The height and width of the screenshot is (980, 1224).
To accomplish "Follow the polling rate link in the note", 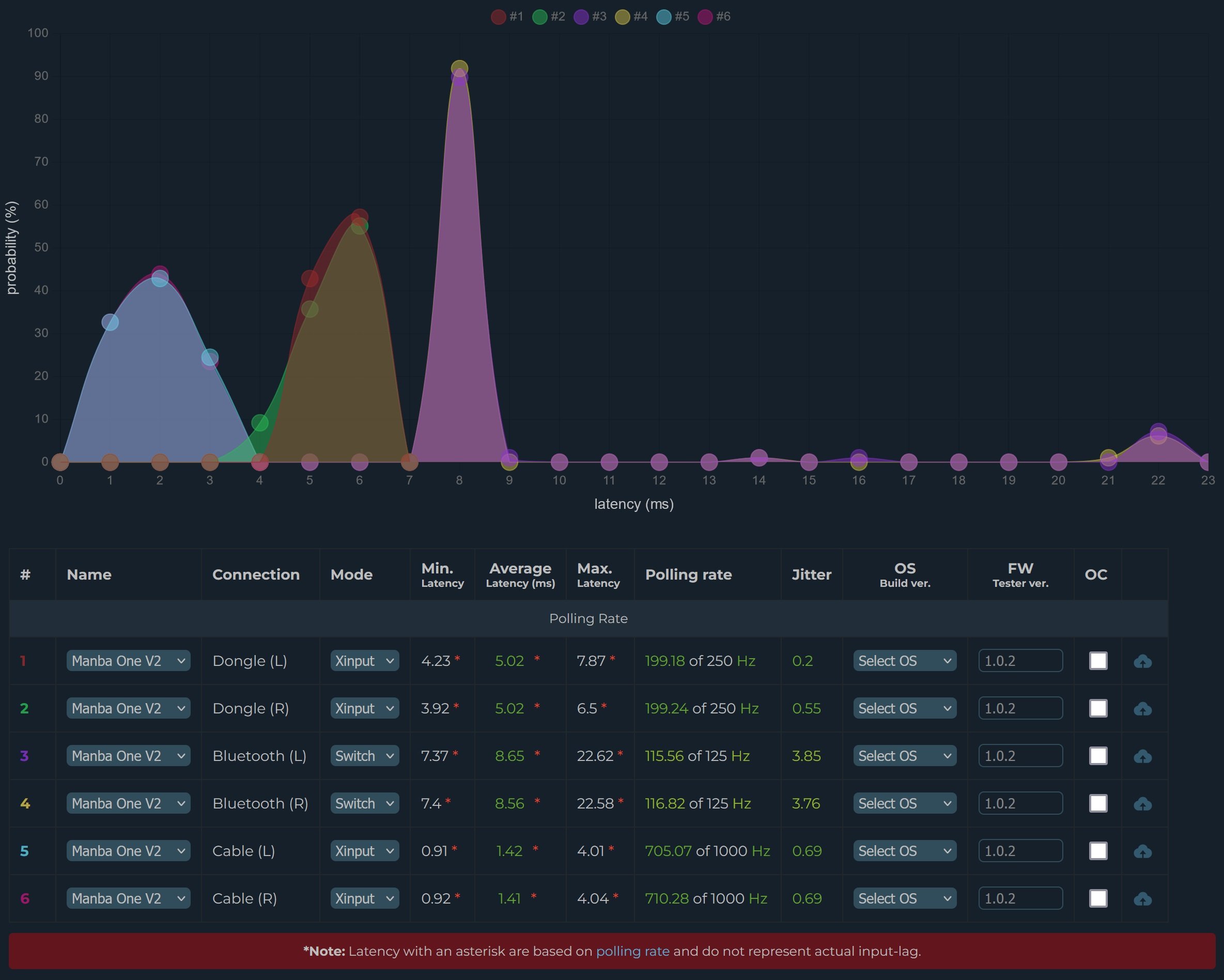I will coord(632,951).
